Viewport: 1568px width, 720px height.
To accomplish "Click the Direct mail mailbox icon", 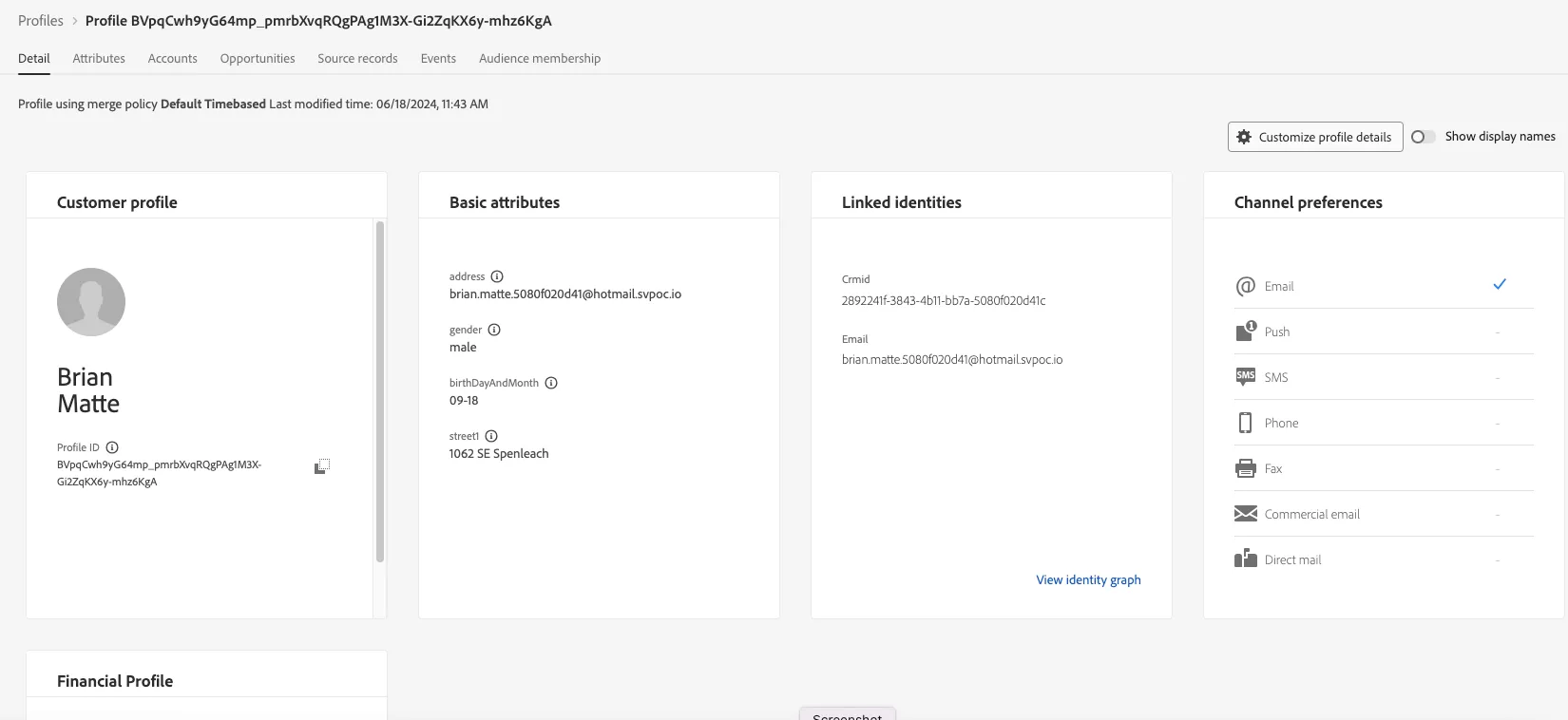I will tap(1245, 559).
